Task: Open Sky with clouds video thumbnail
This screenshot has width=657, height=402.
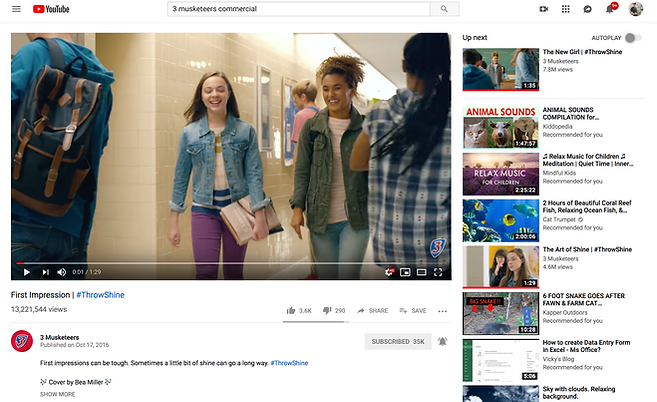Action: point(501,394)
